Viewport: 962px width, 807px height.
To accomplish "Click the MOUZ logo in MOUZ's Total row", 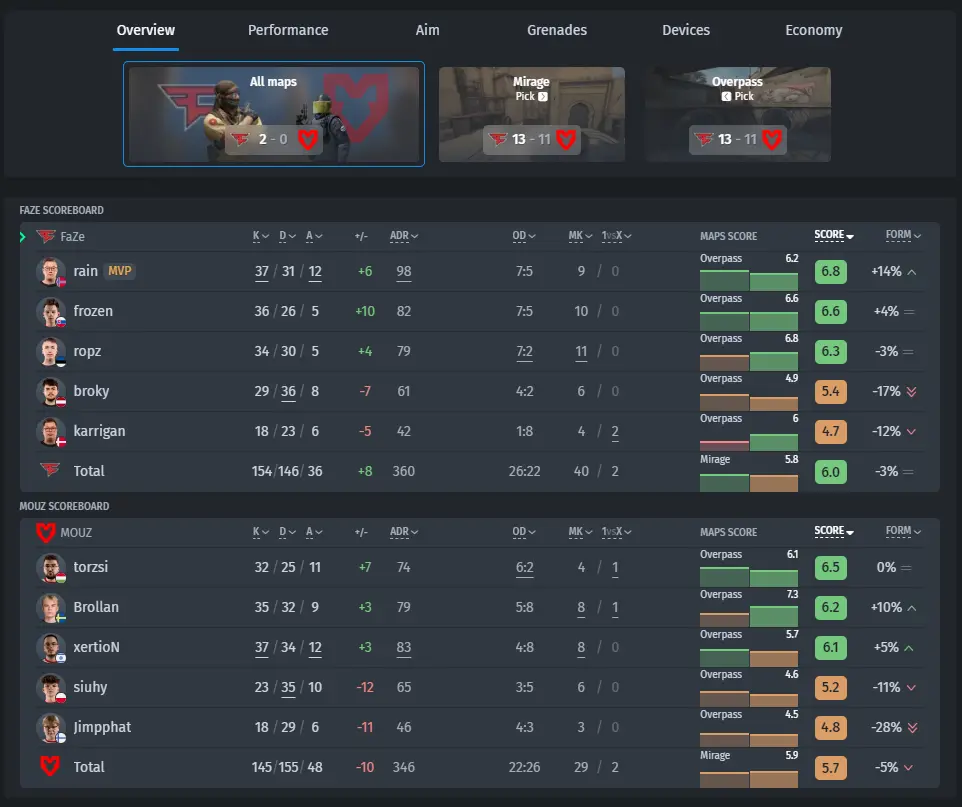I will point(50,766).
